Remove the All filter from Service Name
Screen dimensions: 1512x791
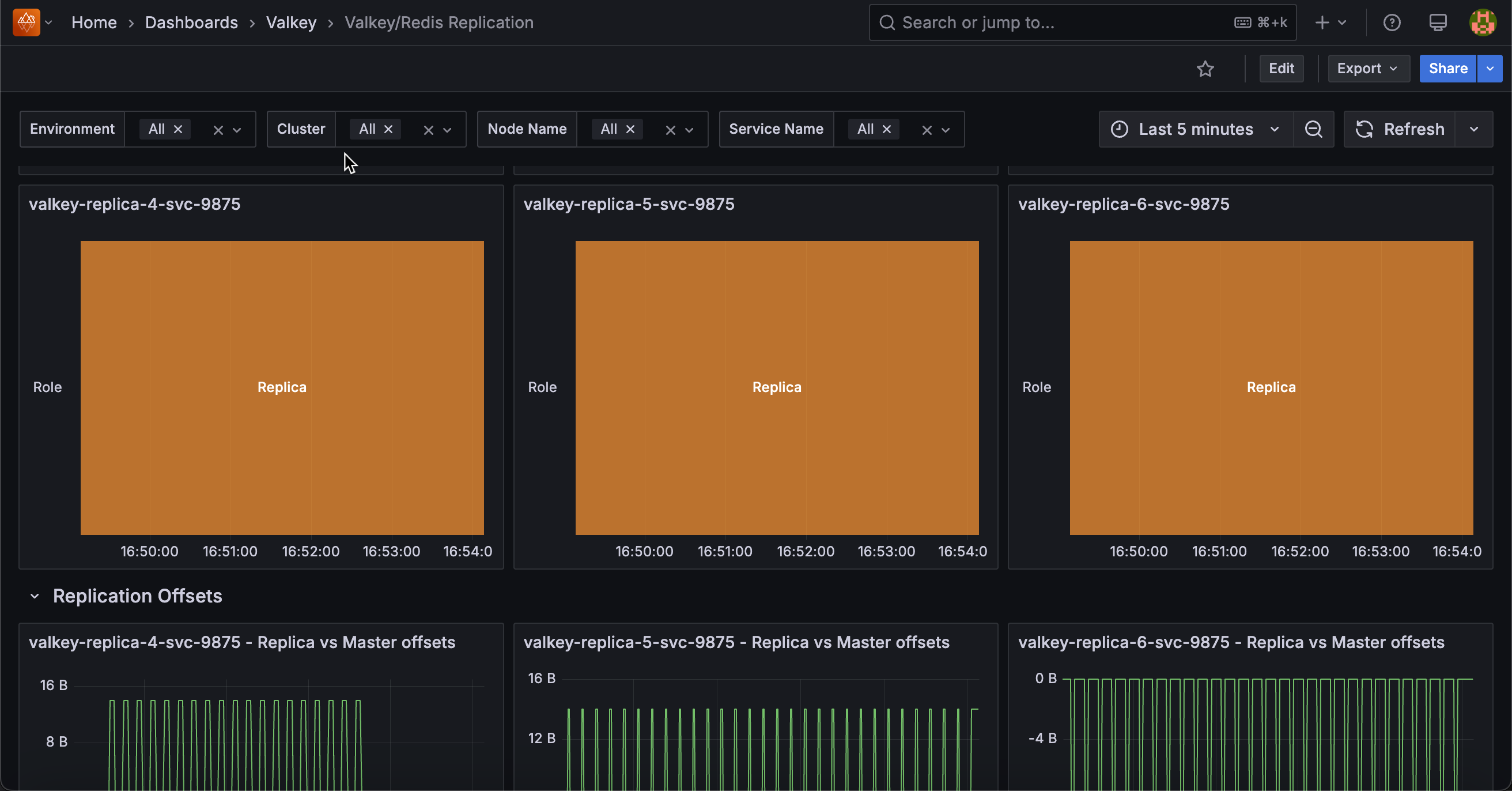coord(886,129)
